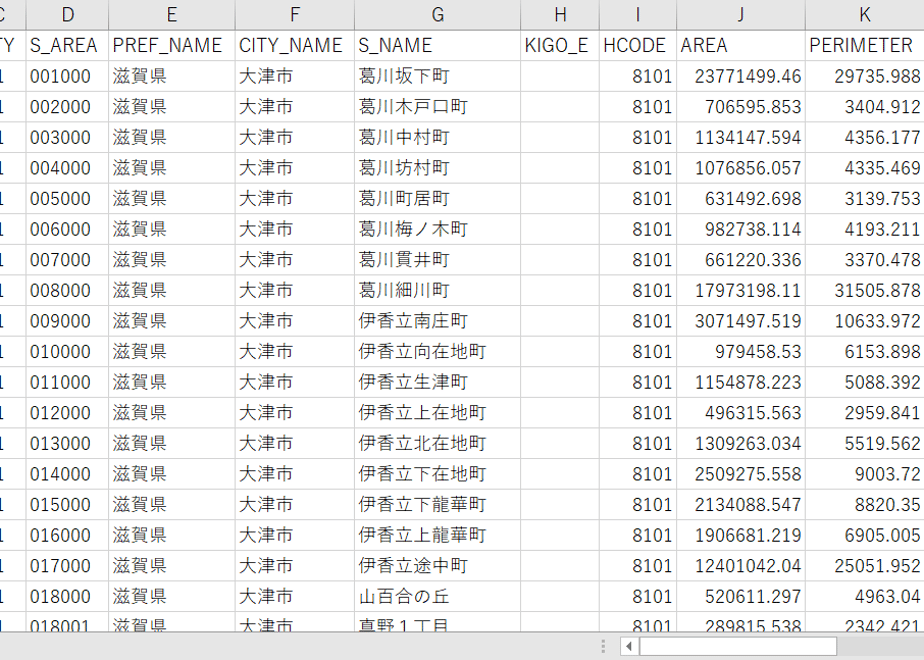Screen dimensions: 924x660
Task: Select cell with S_AREA 009000
Action: [x=67, y=321]
